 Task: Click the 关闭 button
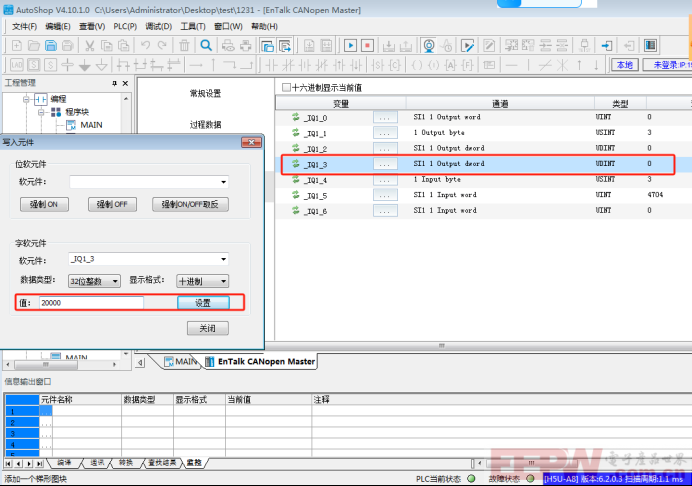[207, 328]
